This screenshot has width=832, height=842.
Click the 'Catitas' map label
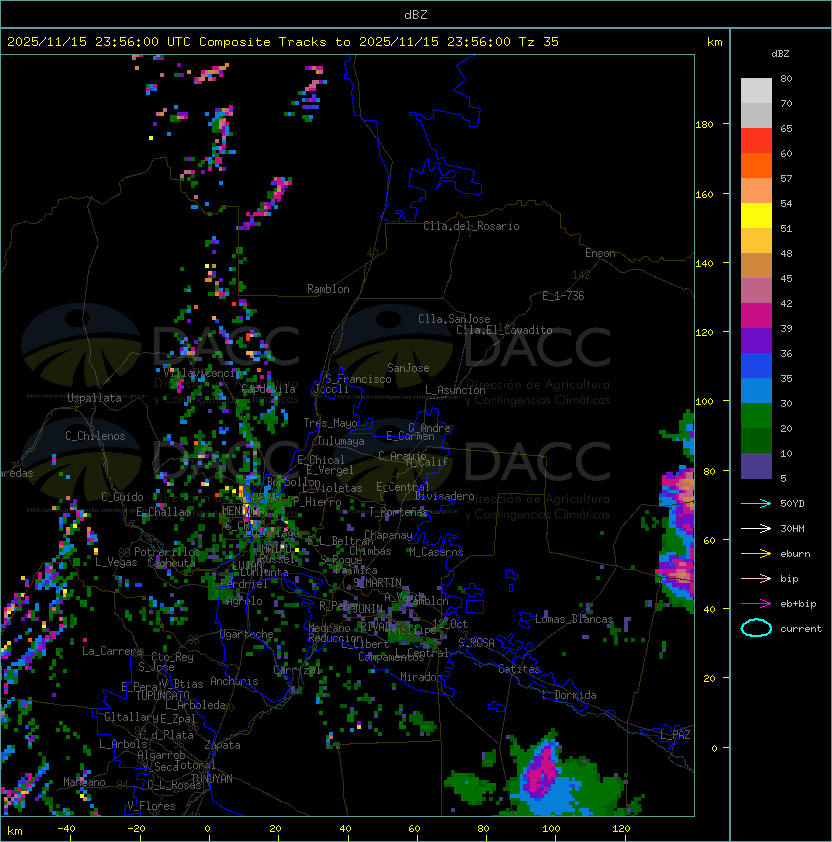tap(519, 669)
